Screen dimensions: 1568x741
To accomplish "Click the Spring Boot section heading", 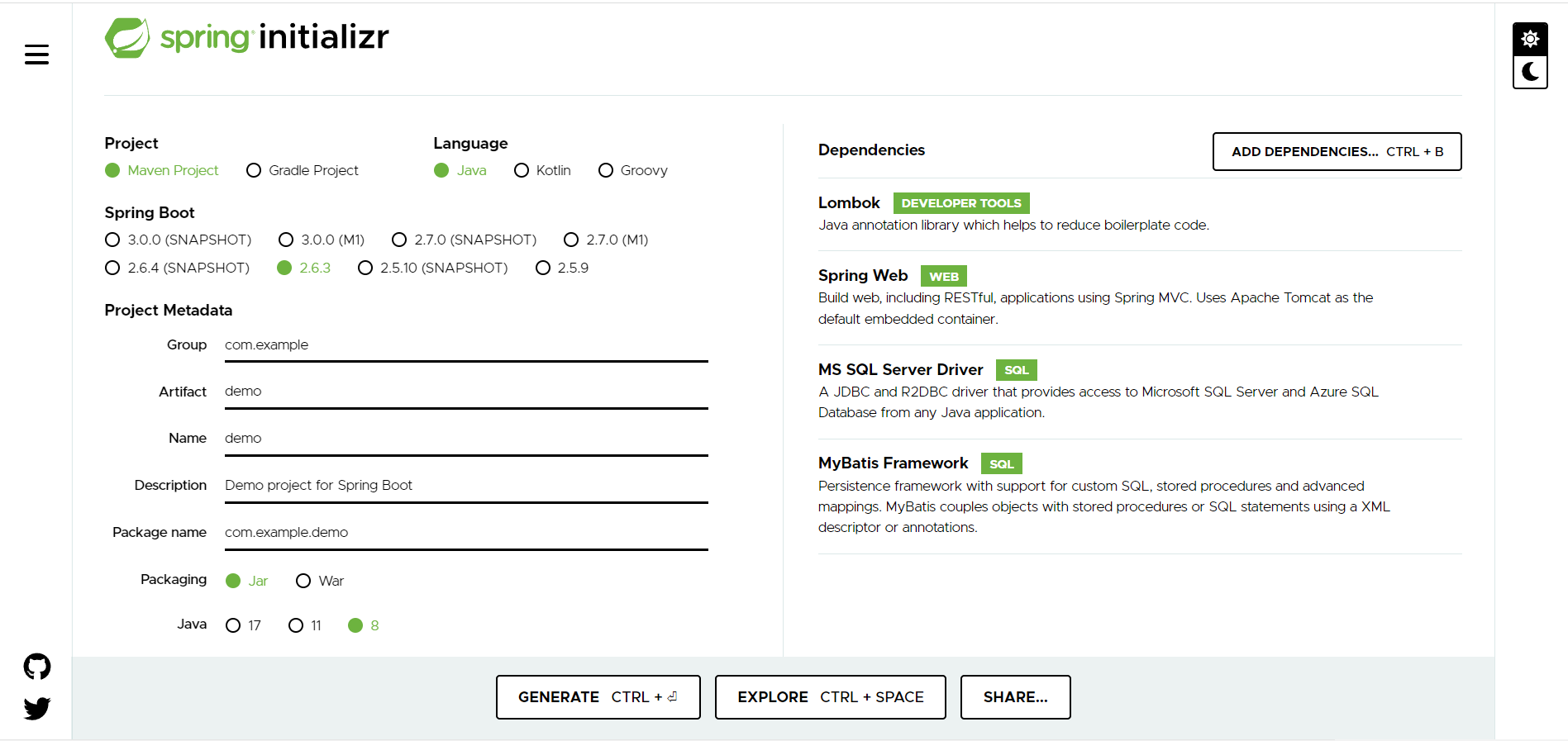I will click(x=150, y=213).
